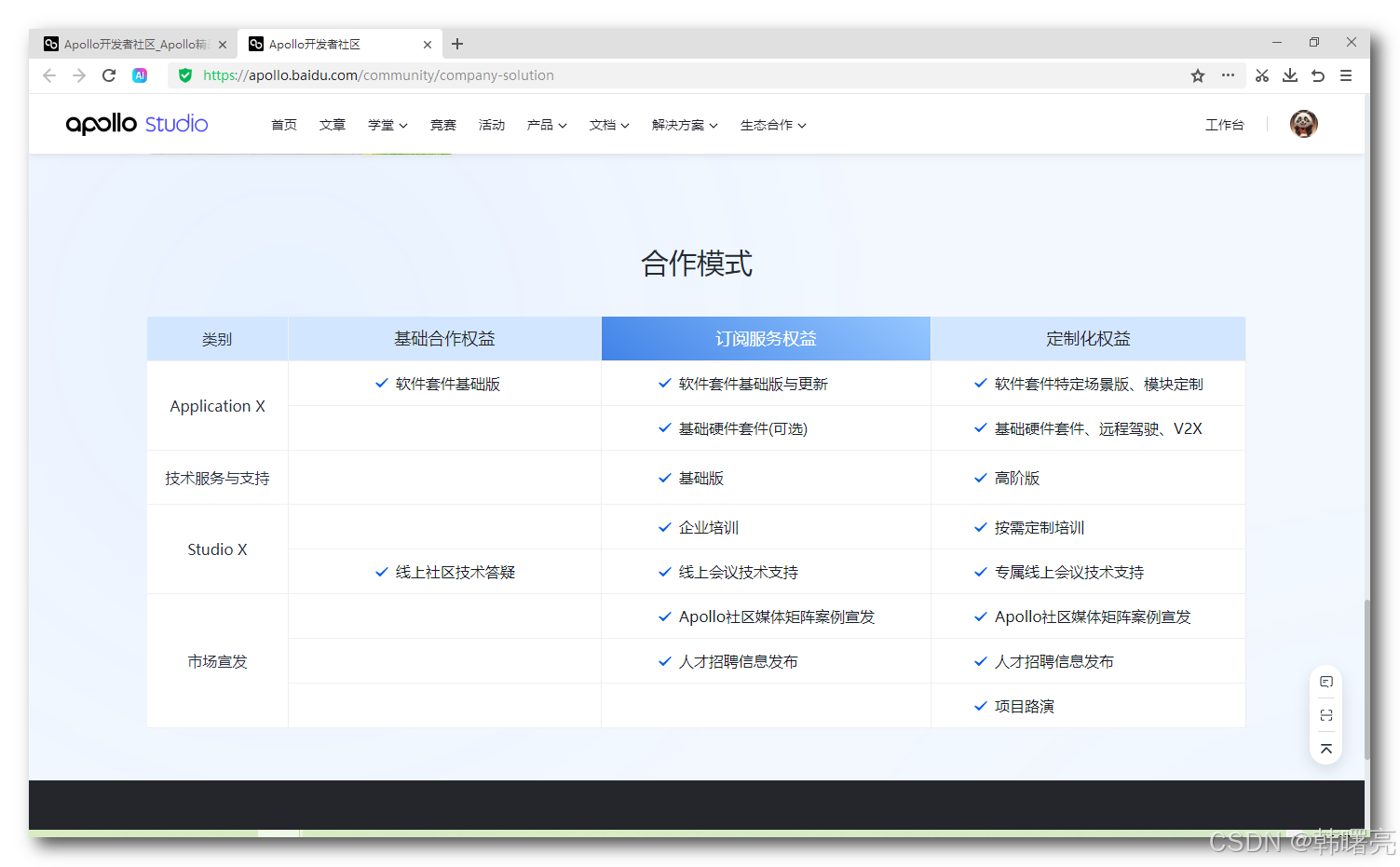The width and height of the screenshot is (1400, 867).
Task: Expand the 学堂 dropdown menu
Action: coord(387,125)
